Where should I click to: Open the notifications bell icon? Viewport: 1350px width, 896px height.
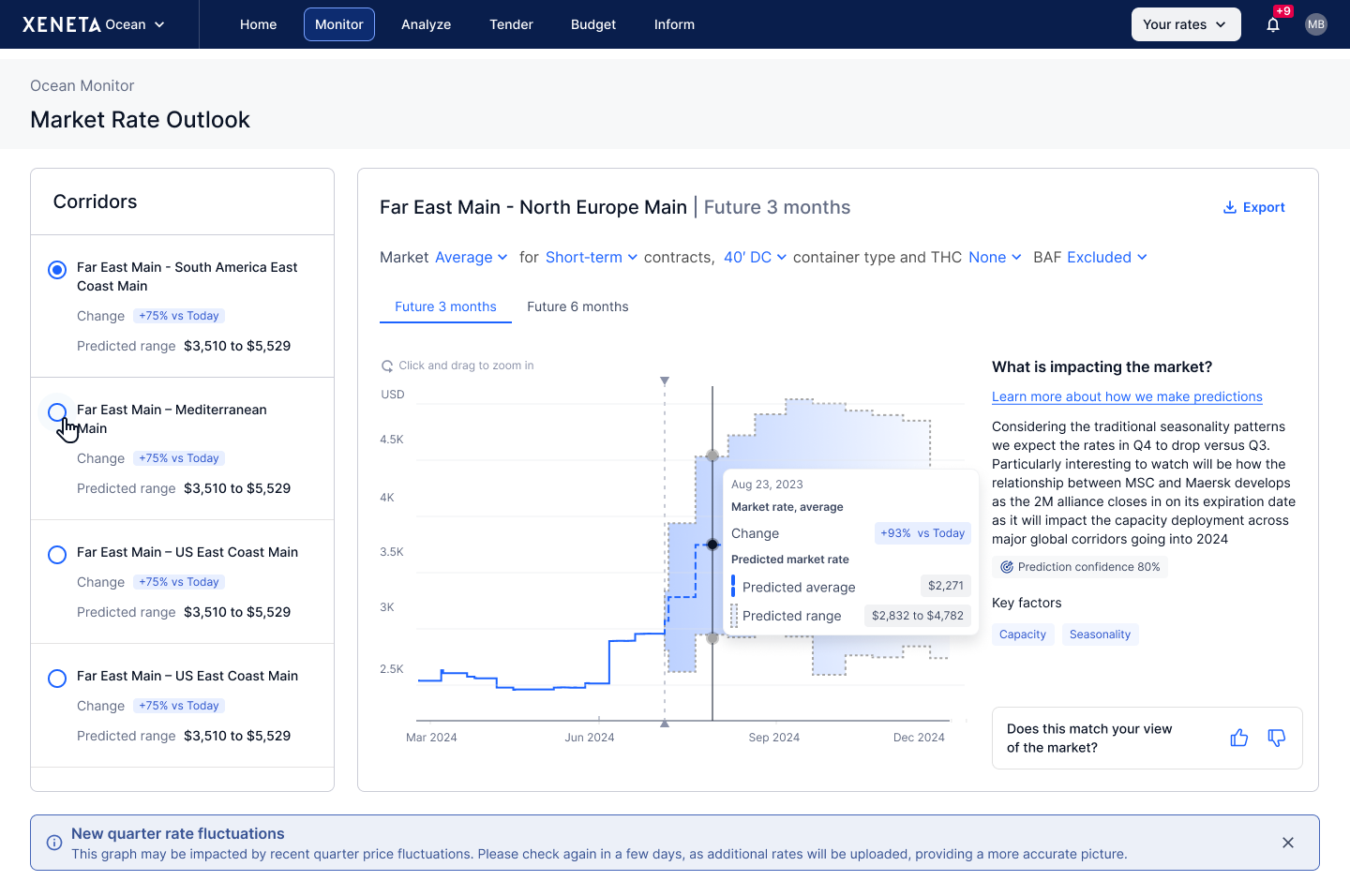(1272, 25)
